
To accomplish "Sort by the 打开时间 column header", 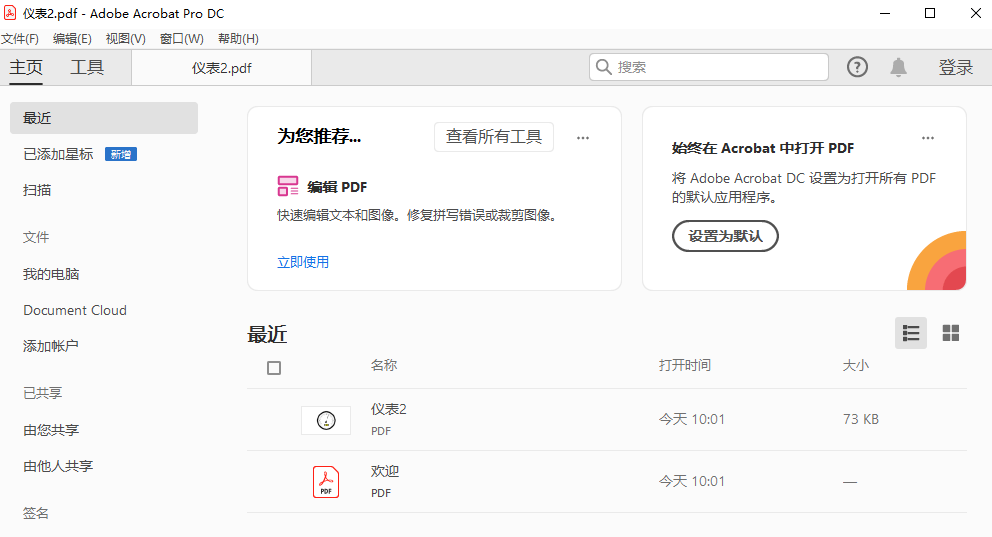I will point(685,365).
